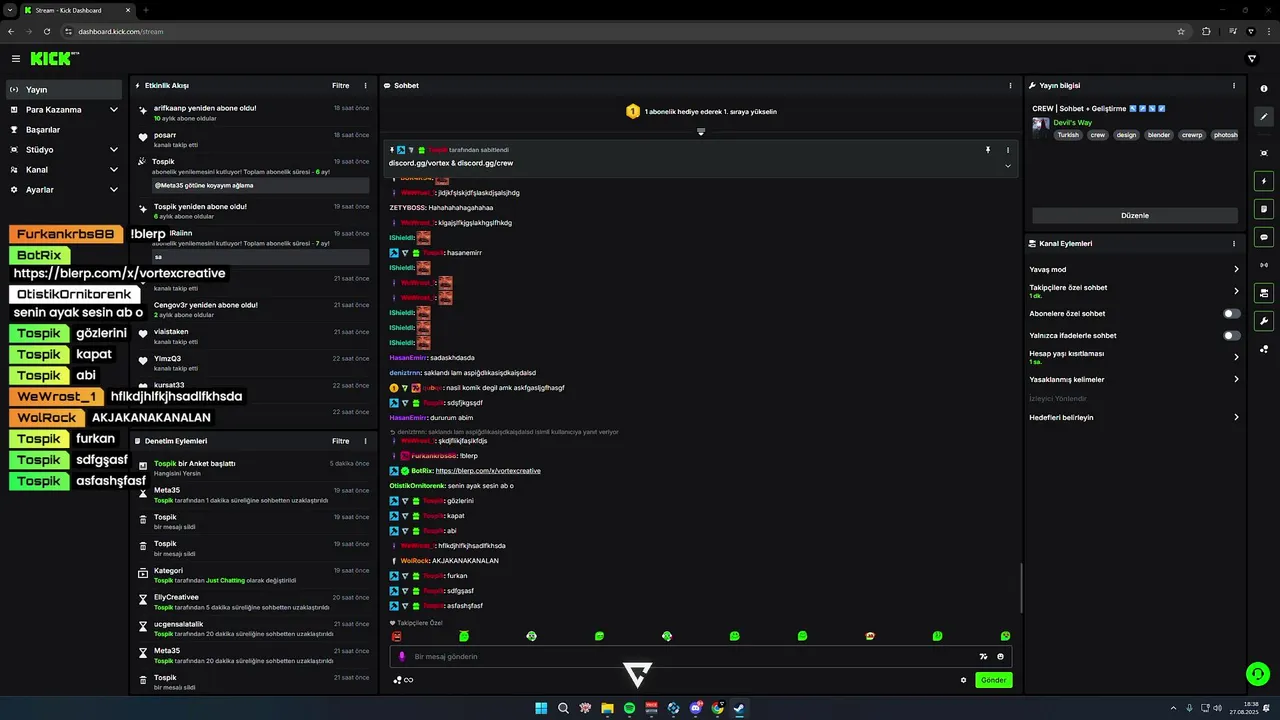Screen dimensions: 1280x720
Task: Open Denetim Eylemleri panel options menu
Action: point(365,441)
